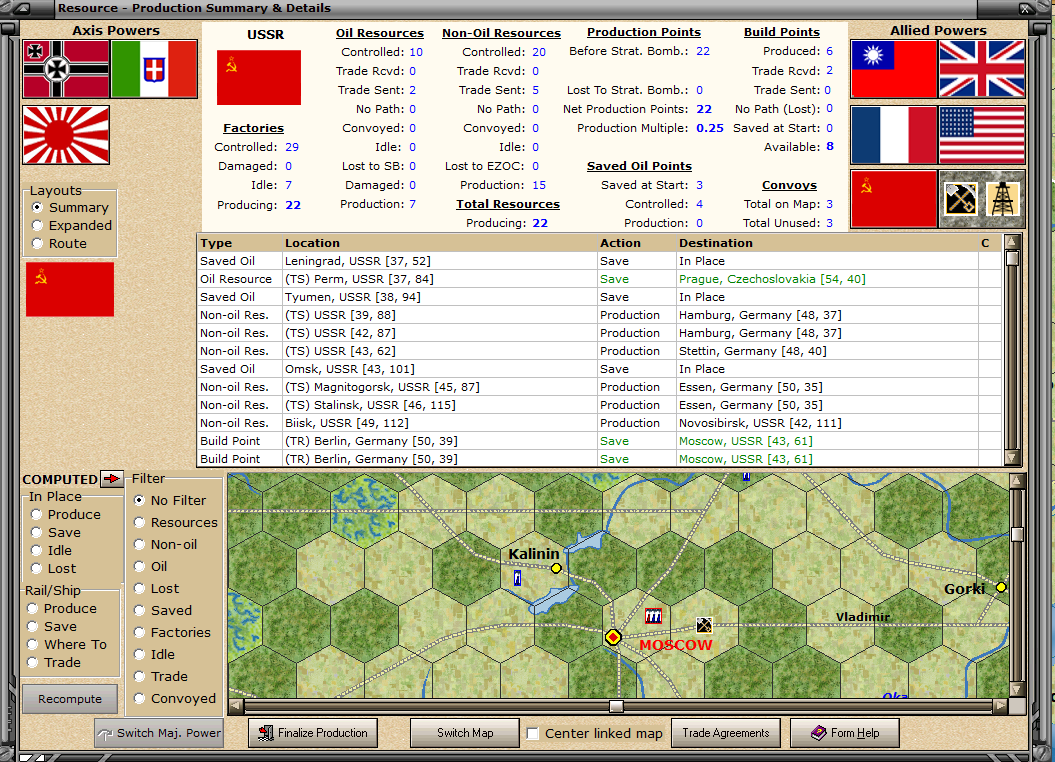
Task: Select the Japanese rising sun flag
Action: [66, 135]
